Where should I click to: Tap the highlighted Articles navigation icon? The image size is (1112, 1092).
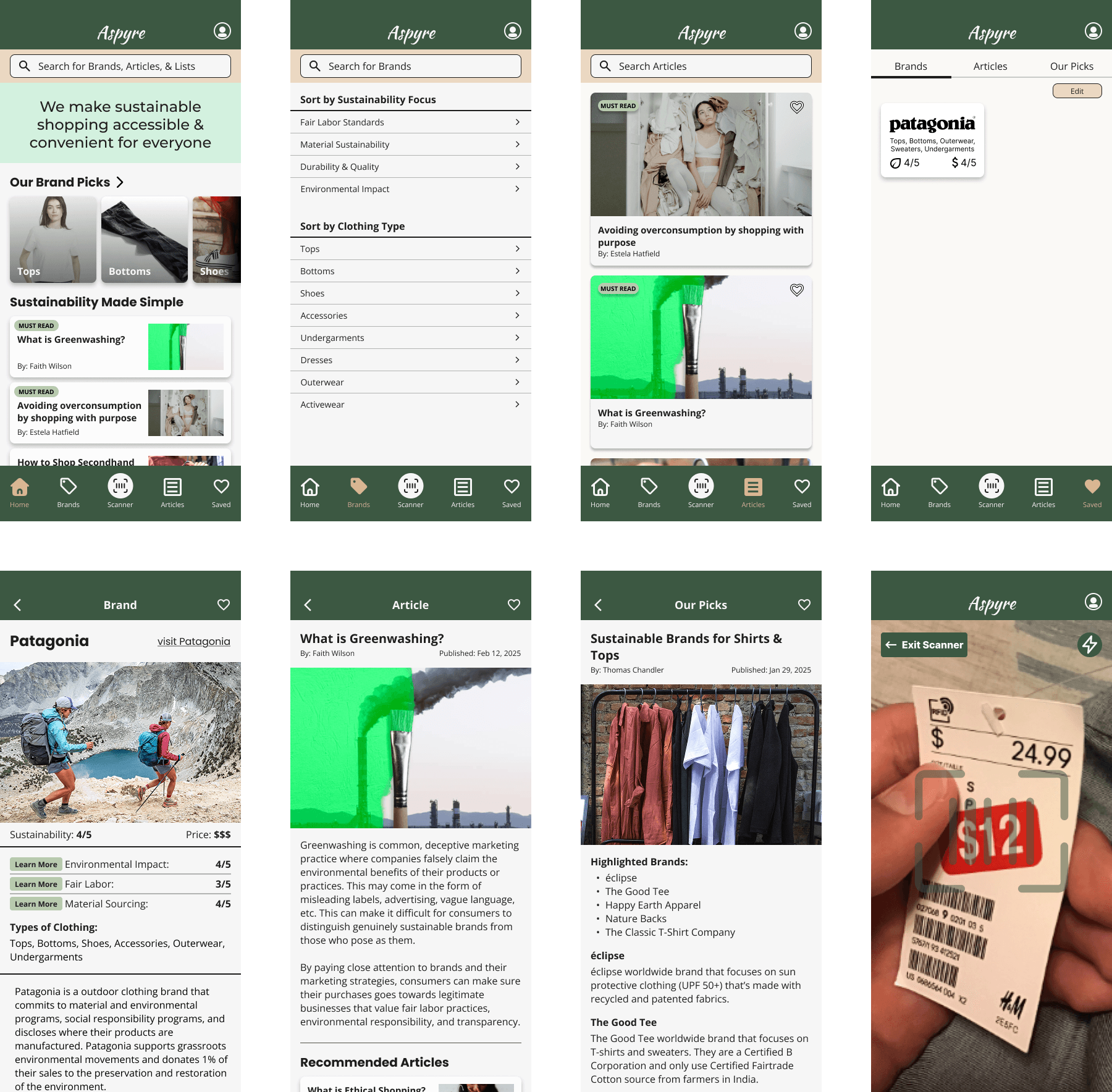coord(752,487)
